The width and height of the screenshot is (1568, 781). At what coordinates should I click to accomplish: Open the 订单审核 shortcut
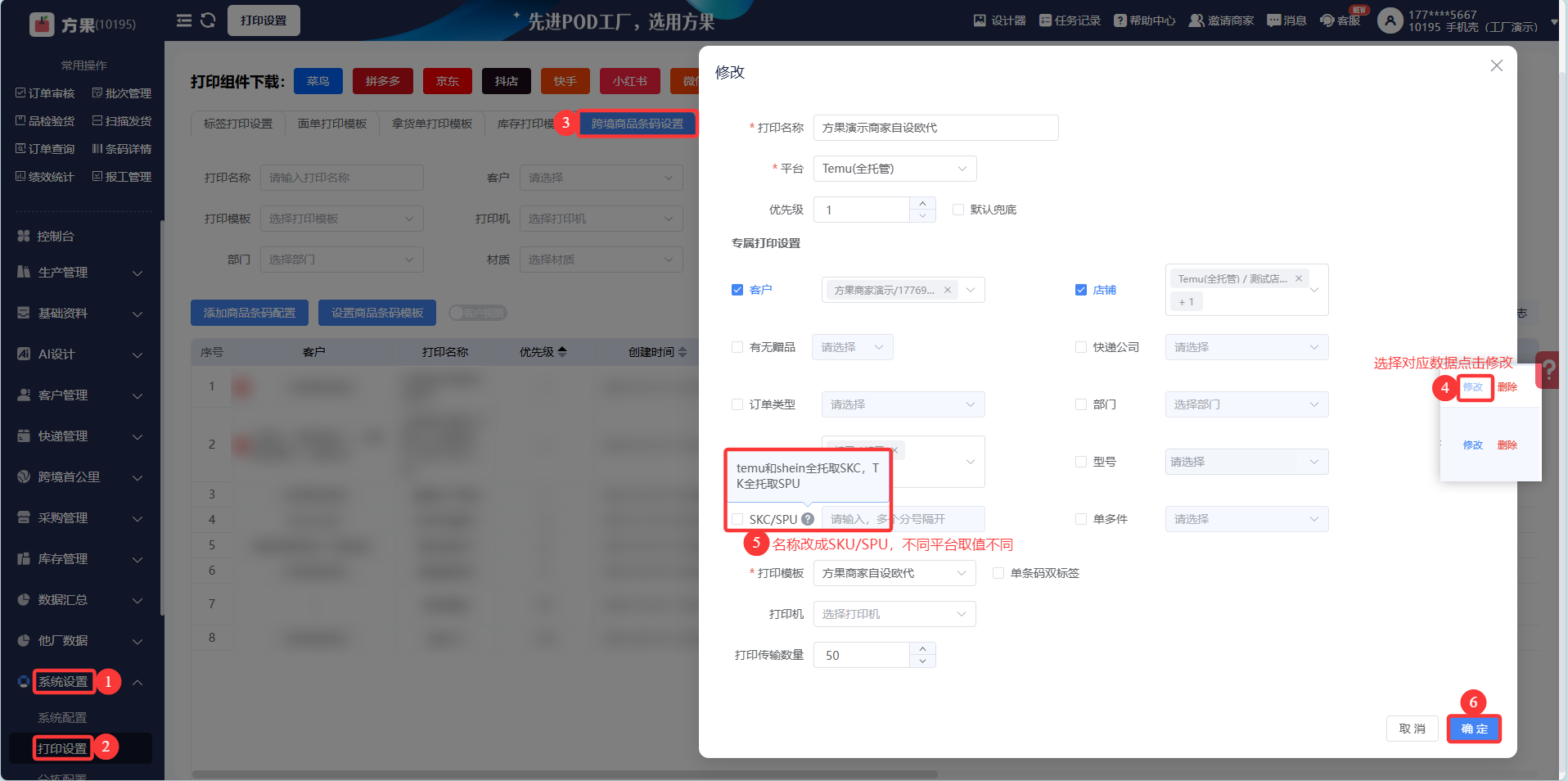[45, 93]
